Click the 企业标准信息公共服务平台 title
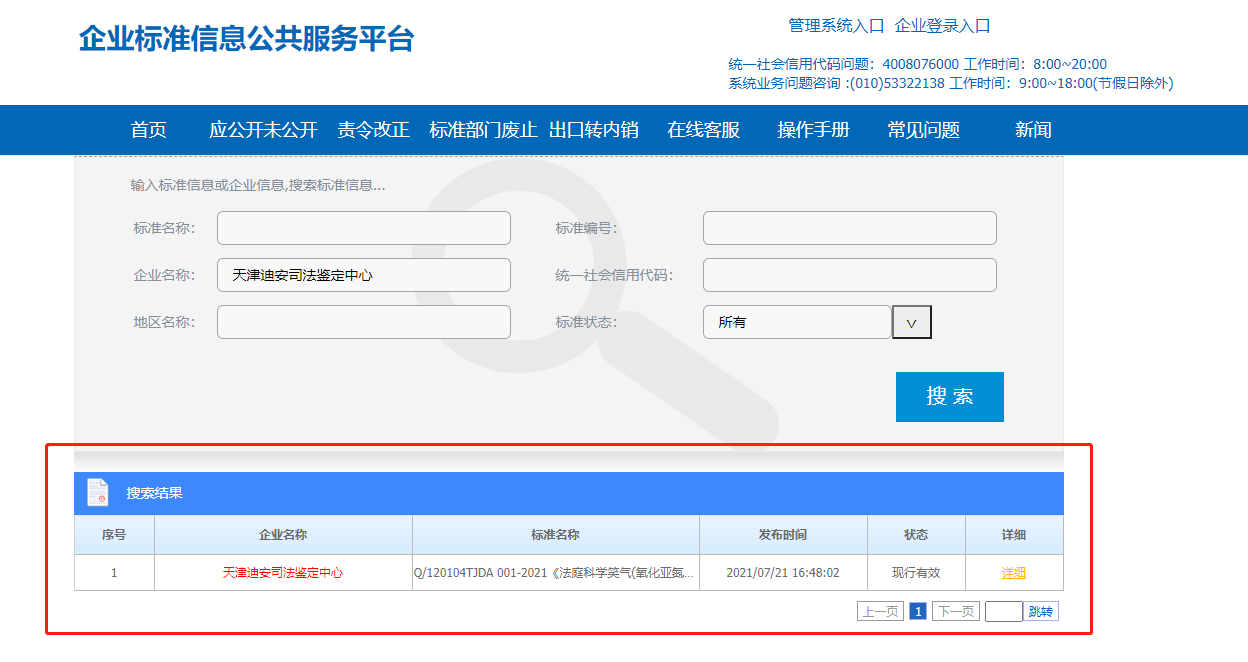This screenshot has width=1248, height=662. (x=247, y=39)
